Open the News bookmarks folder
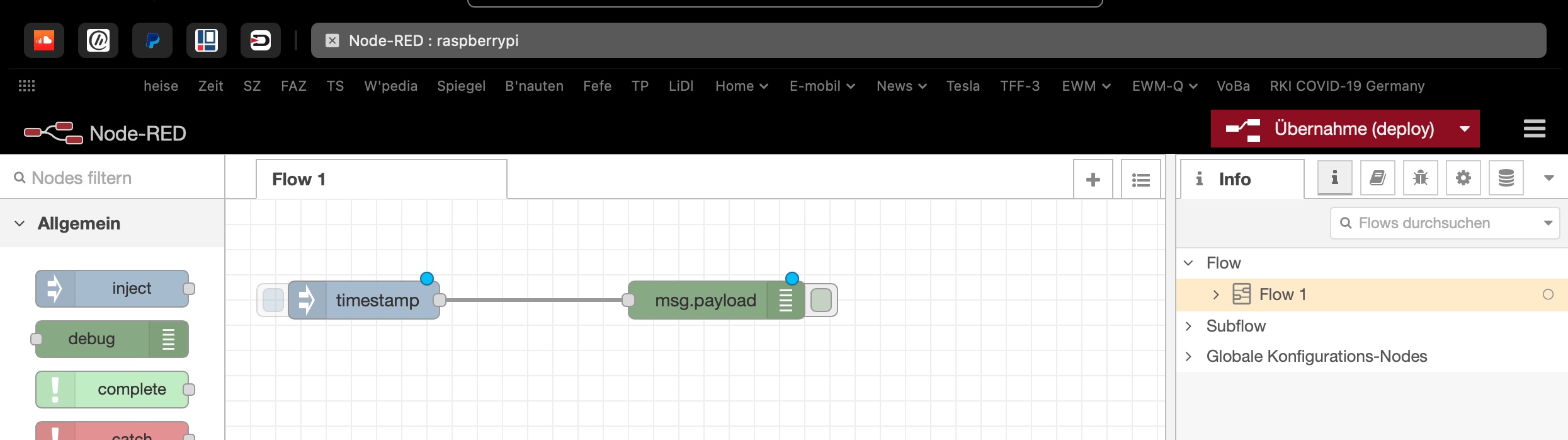Viewport: 1568px width, 440px height. tap(902, 86)
